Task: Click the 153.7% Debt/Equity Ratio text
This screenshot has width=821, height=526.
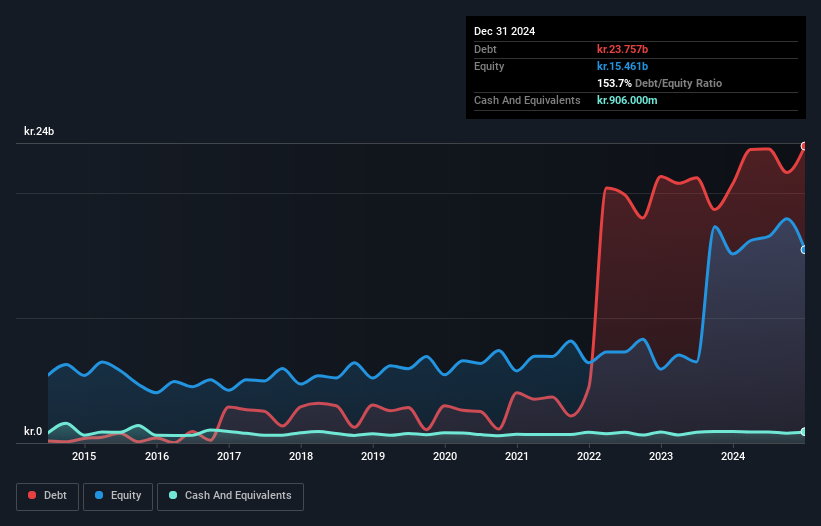Action: point(659,83)
